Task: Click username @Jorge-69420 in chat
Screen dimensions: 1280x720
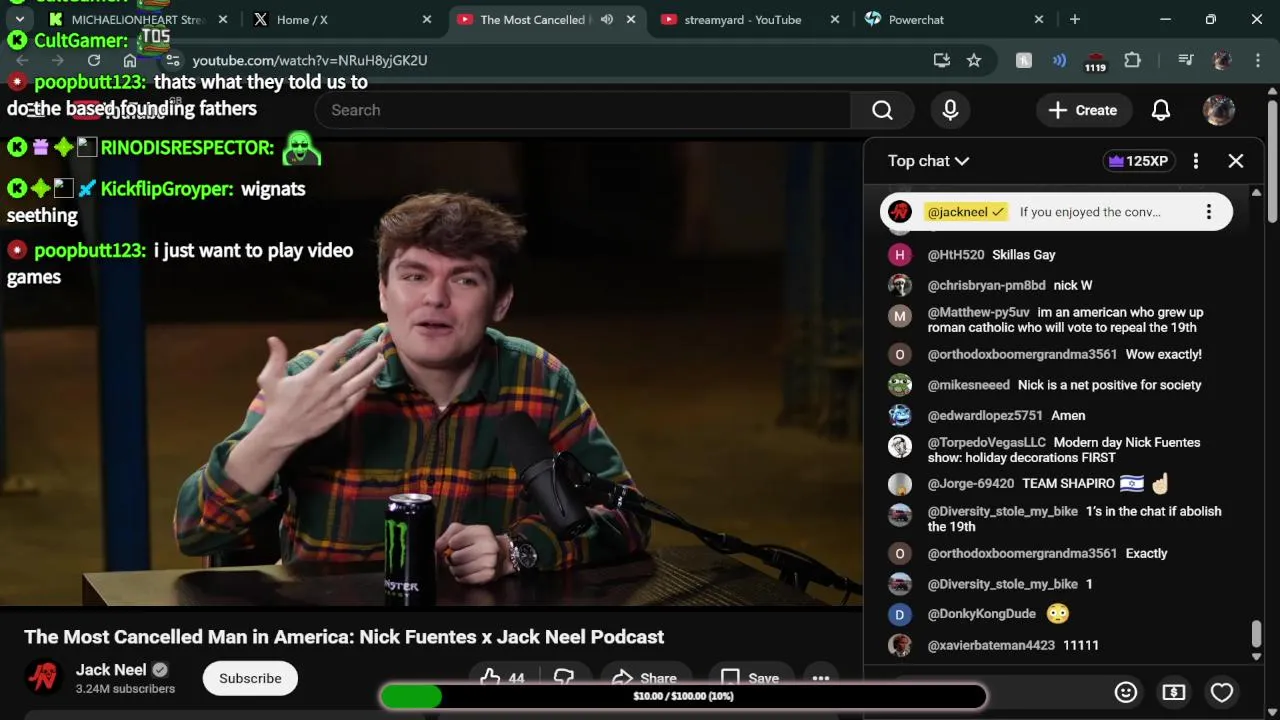Action: coord(970,483)
